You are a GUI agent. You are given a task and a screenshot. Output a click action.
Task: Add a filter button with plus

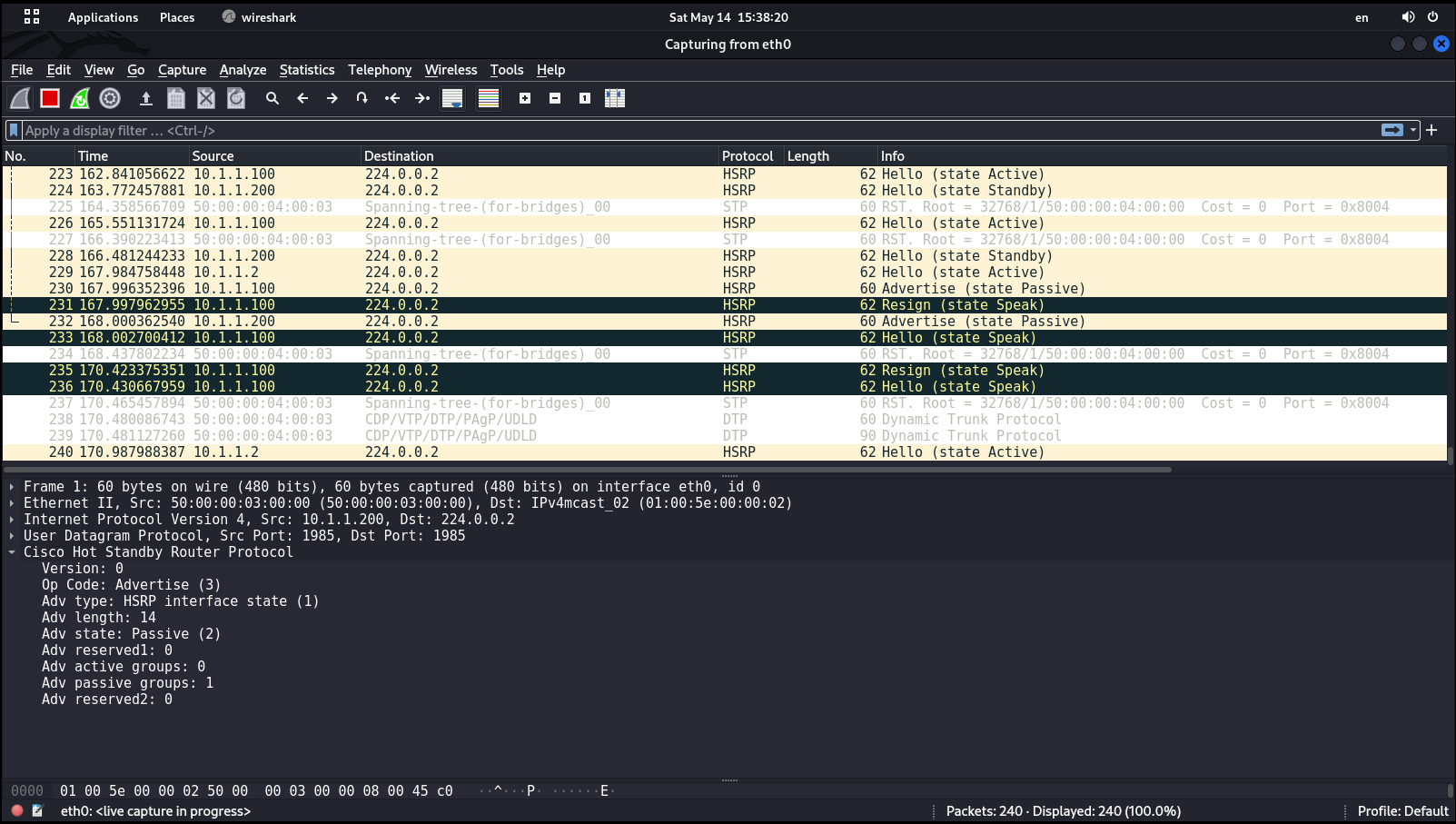coord(1432,130)
